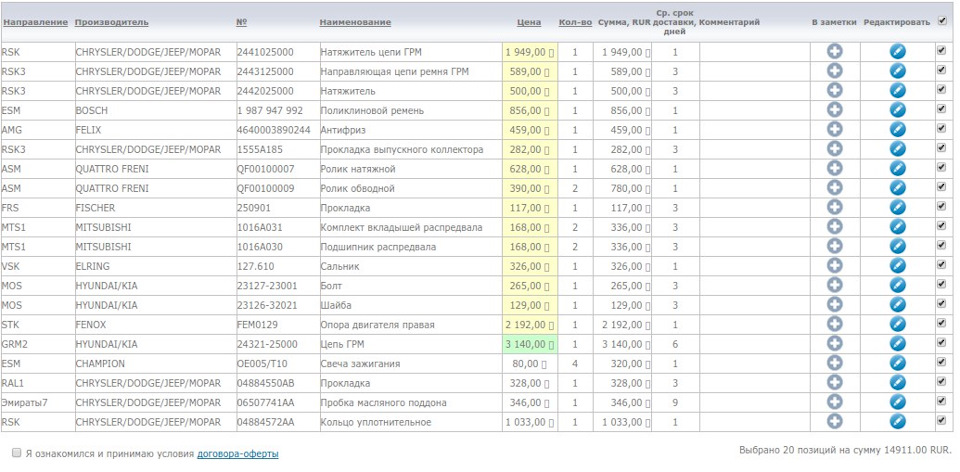The width and height of the screenshot is (960, 472).
Task: Add Натяжитель цепи ГРМ to notes
Action: (834, 51)
